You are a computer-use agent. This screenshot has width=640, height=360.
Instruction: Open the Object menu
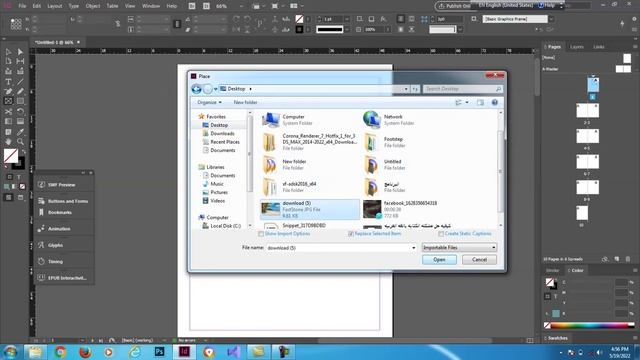click(93, 6)
